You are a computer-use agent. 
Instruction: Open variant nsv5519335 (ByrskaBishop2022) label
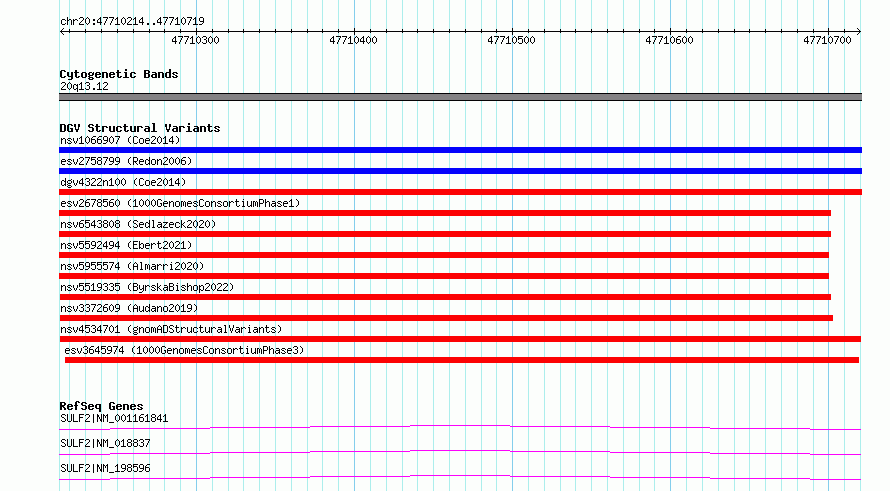[147, 287]
